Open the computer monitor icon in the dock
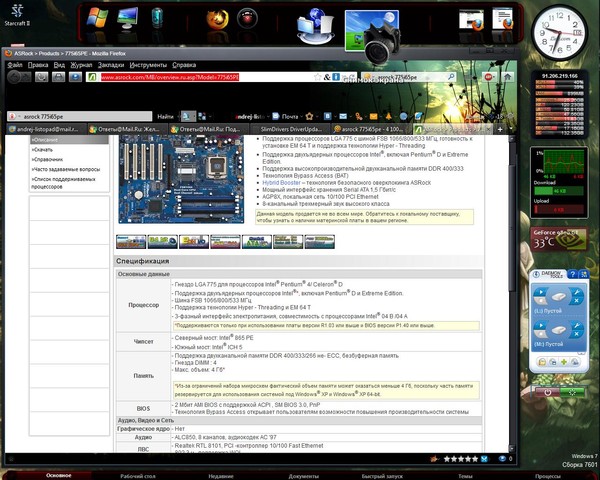The width and height of the screenshot is (600, 480). [x=127, y=18]
